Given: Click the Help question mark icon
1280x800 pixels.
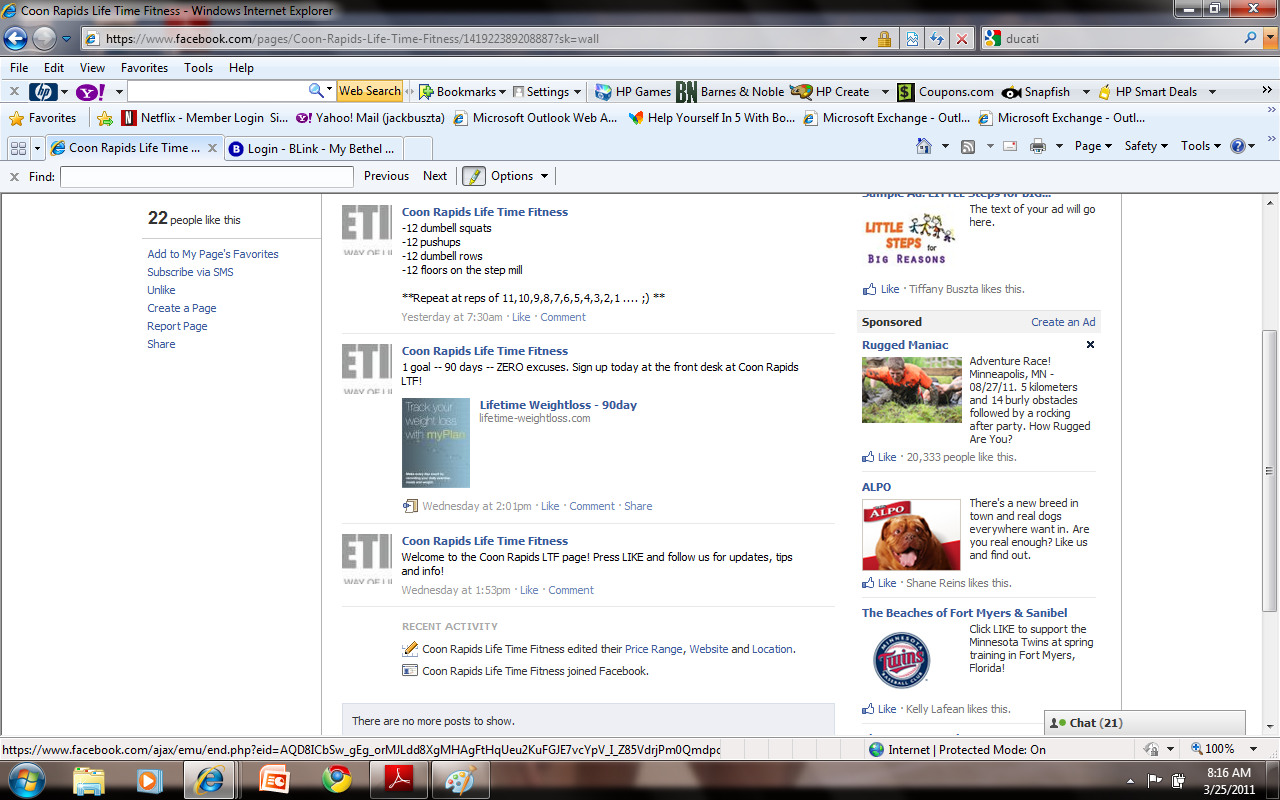Looking at the screenshot, I should pos(1238,146).
